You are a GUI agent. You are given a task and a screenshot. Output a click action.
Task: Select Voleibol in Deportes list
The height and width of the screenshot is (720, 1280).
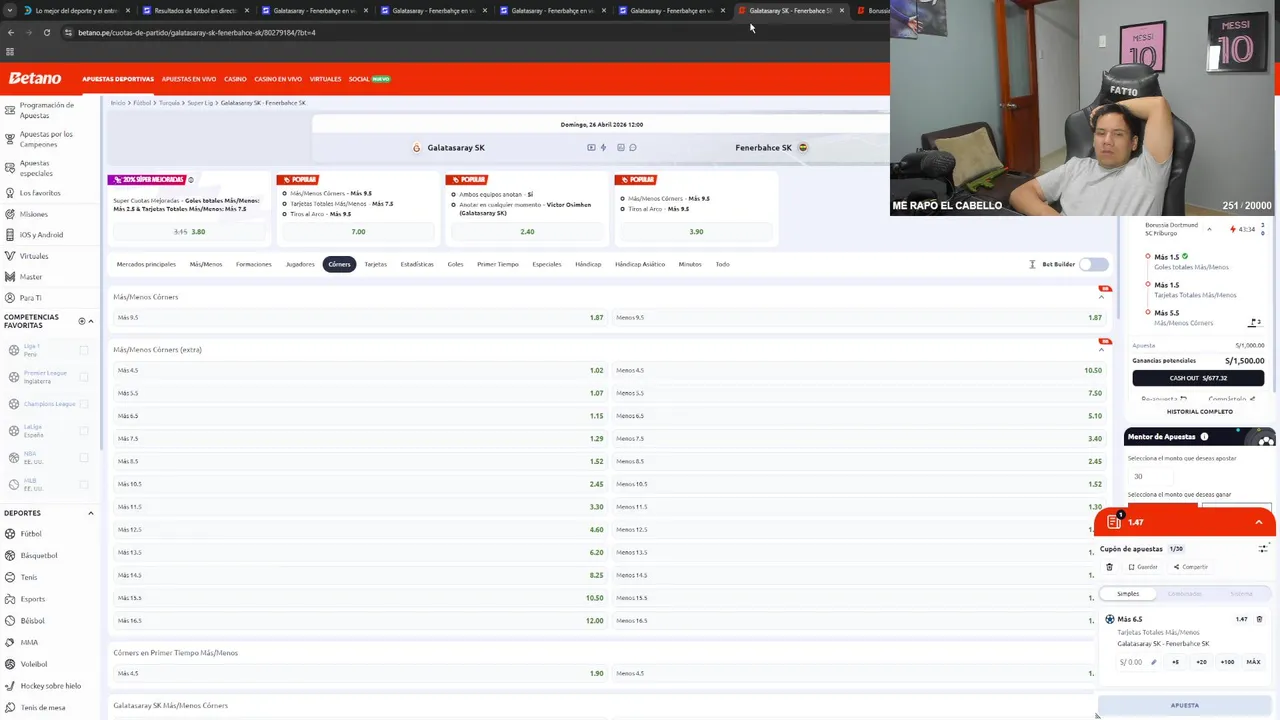coord(34,664)
